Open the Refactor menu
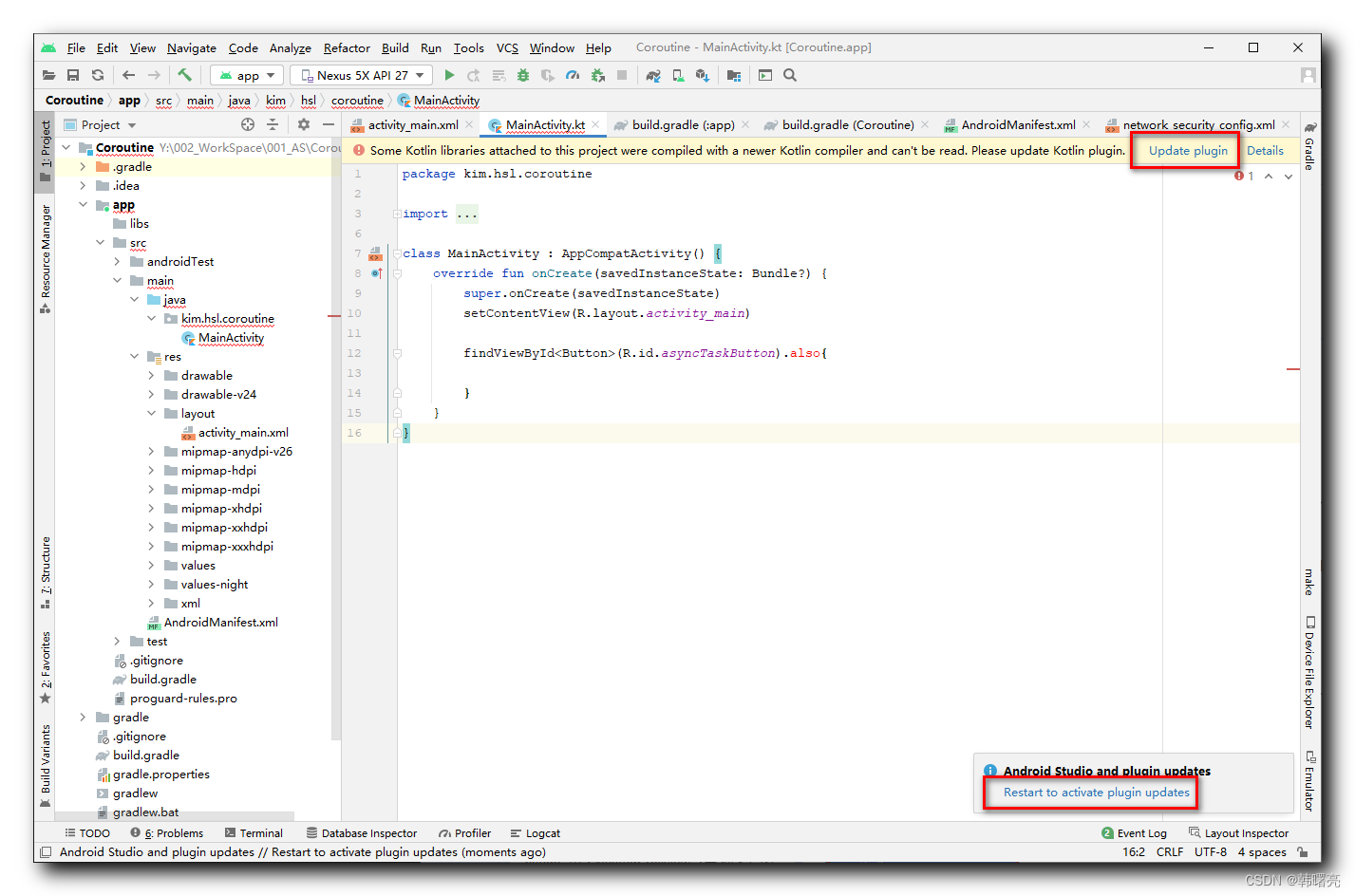1355x896 pixels. (346, 48)
